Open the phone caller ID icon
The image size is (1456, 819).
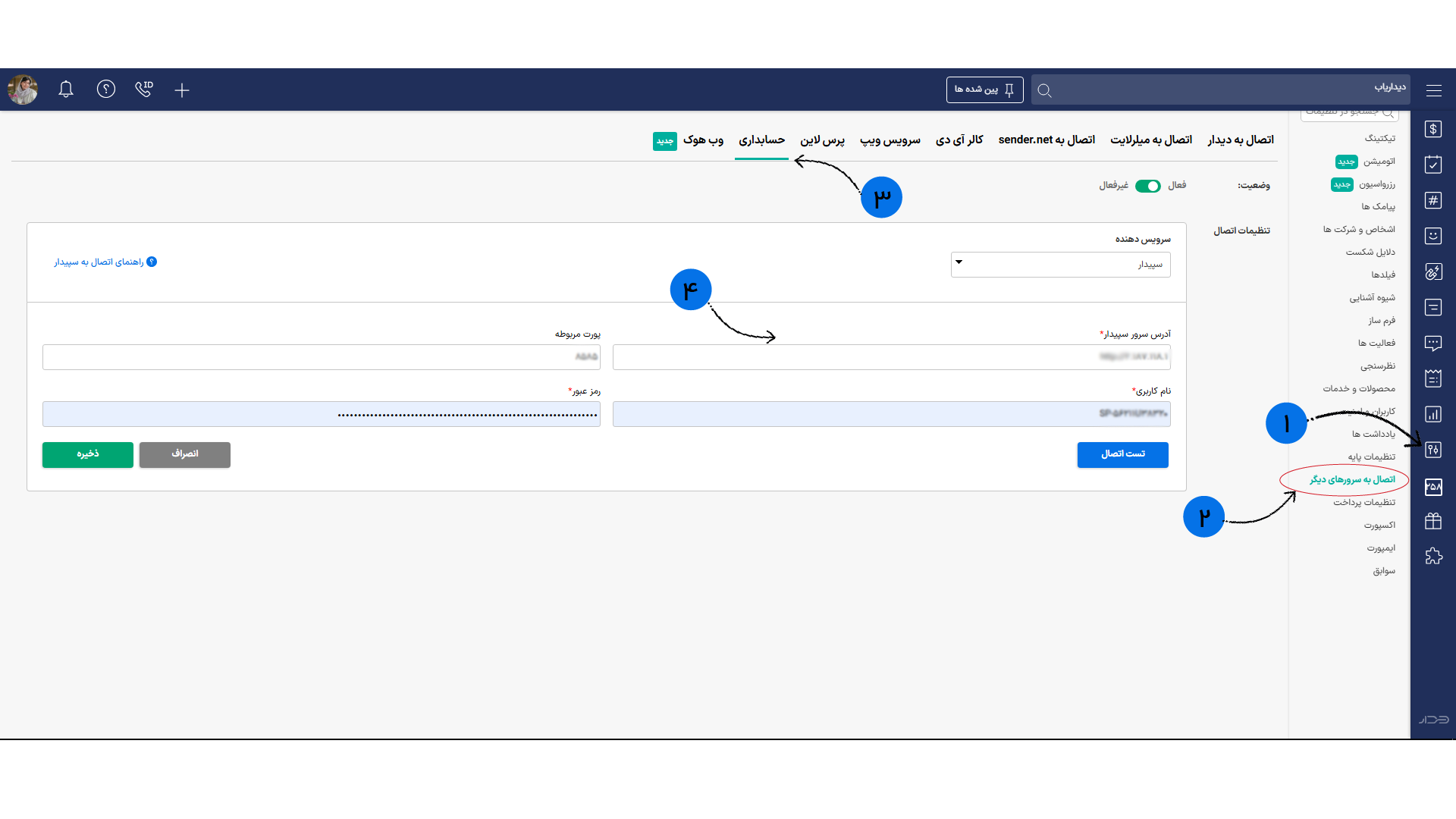tap(143, 89)
